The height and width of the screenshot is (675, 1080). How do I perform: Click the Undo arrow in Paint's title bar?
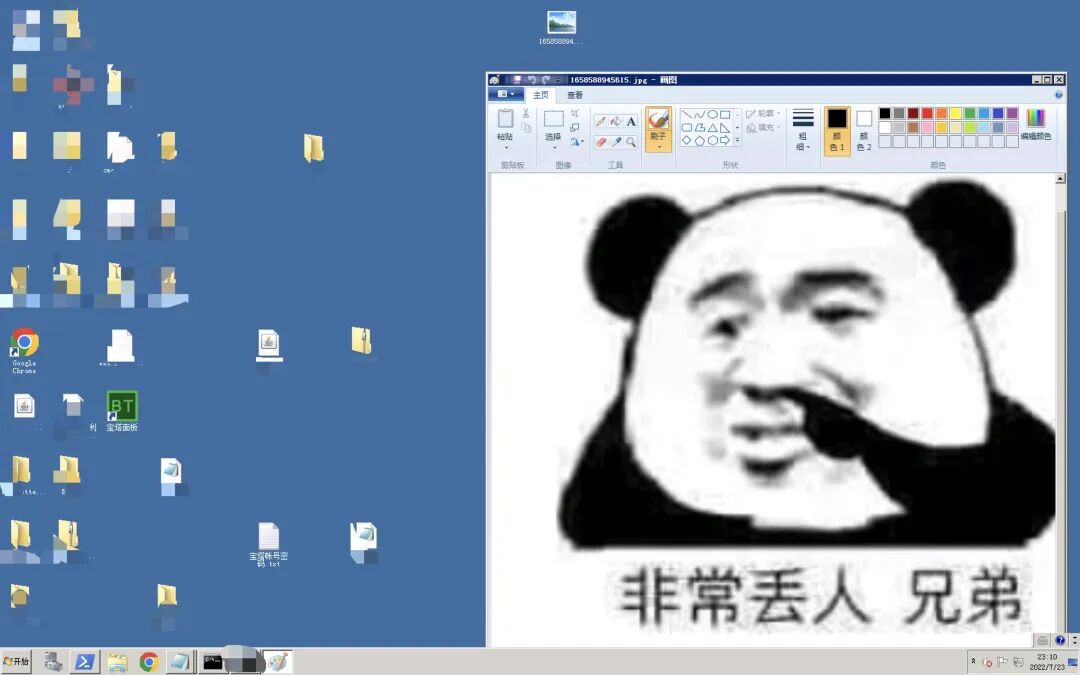tap(532, 80)
